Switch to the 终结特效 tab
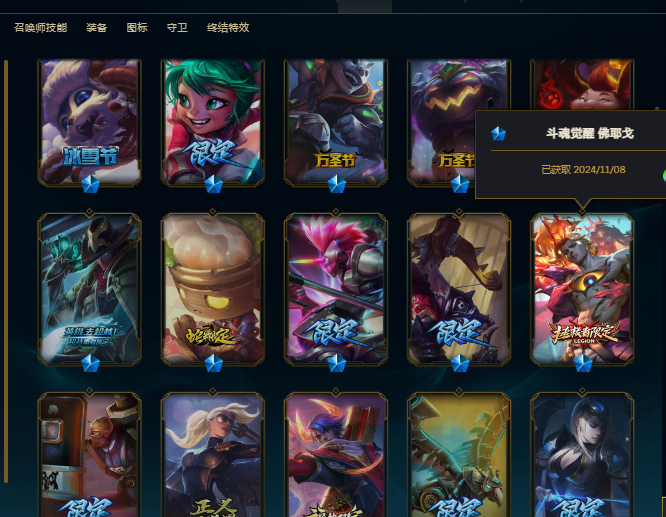666x517 pixels. click(x=228, y=28)
